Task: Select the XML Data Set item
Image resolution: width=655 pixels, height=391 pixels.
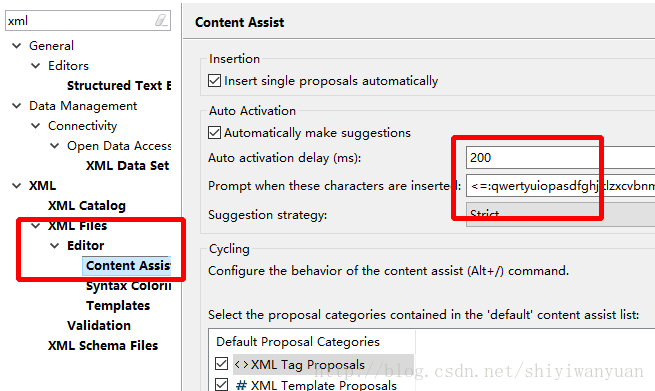Action: click(127, 165)
